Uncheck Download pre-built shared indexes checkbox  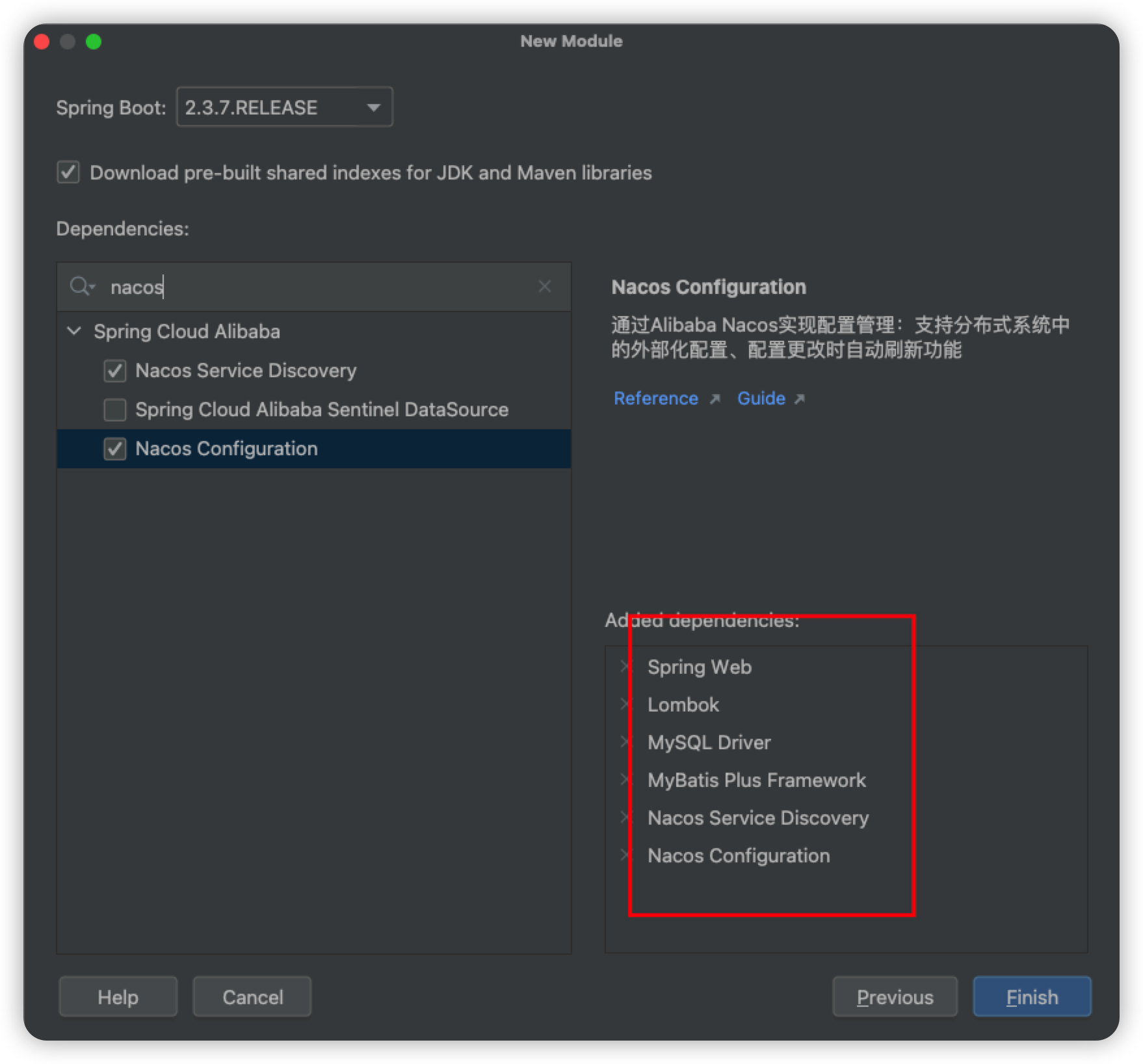point(68,172)
